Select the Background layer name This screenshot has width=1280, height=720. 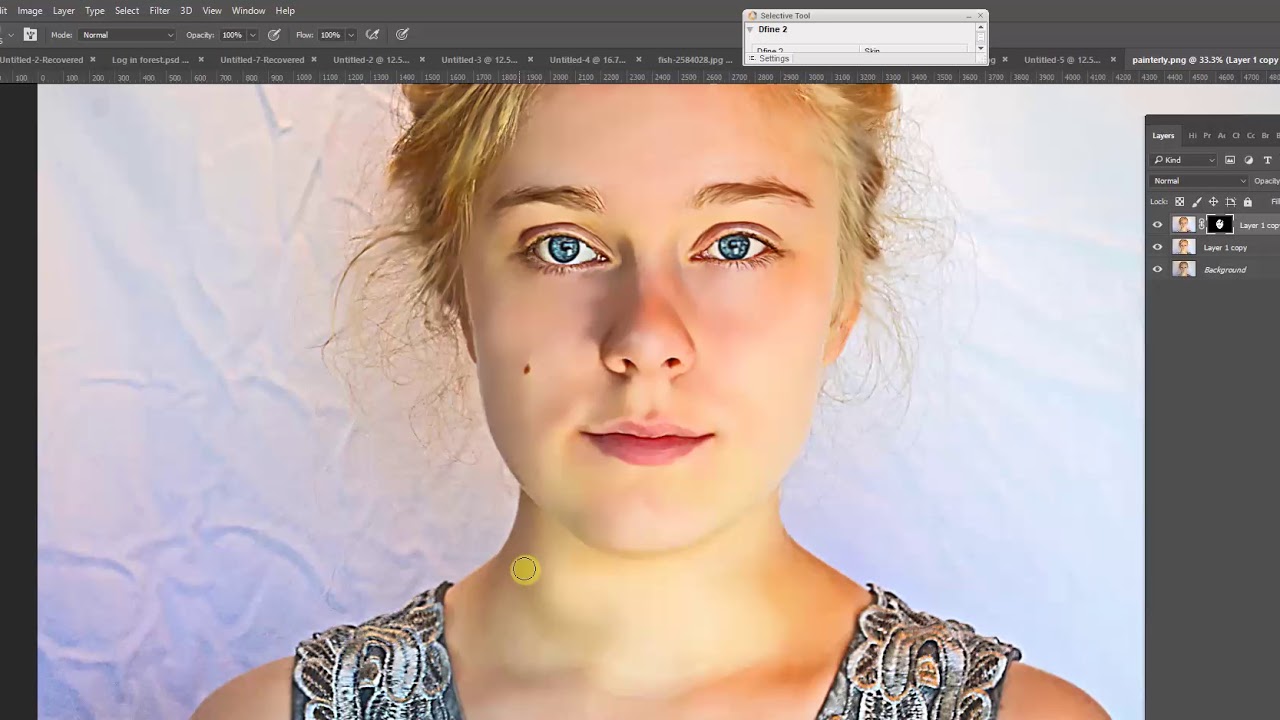pos(1225,270)
